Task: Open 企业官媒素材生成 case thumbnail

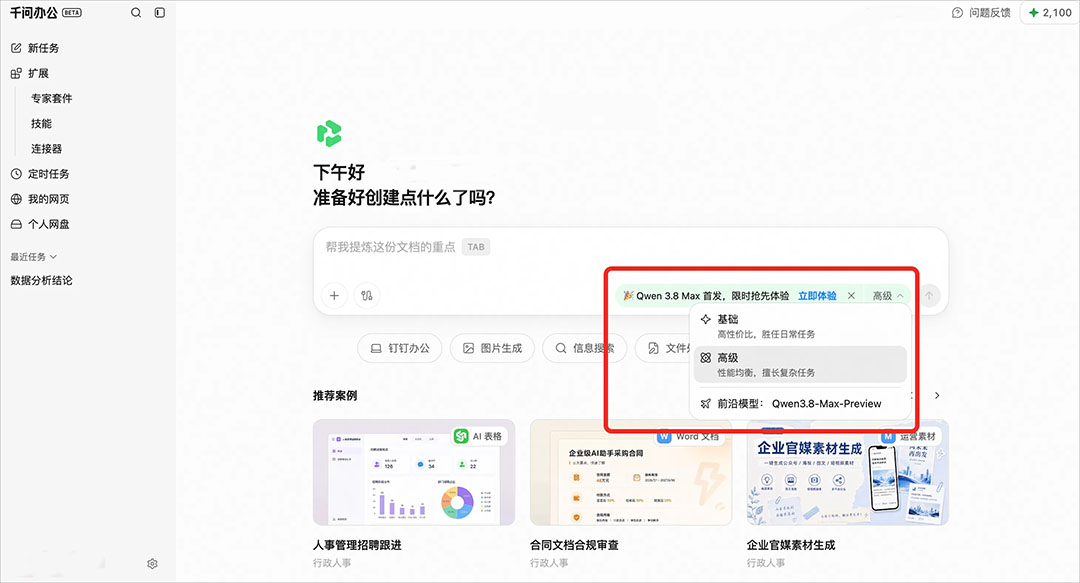Action: (x=848, y=473)
